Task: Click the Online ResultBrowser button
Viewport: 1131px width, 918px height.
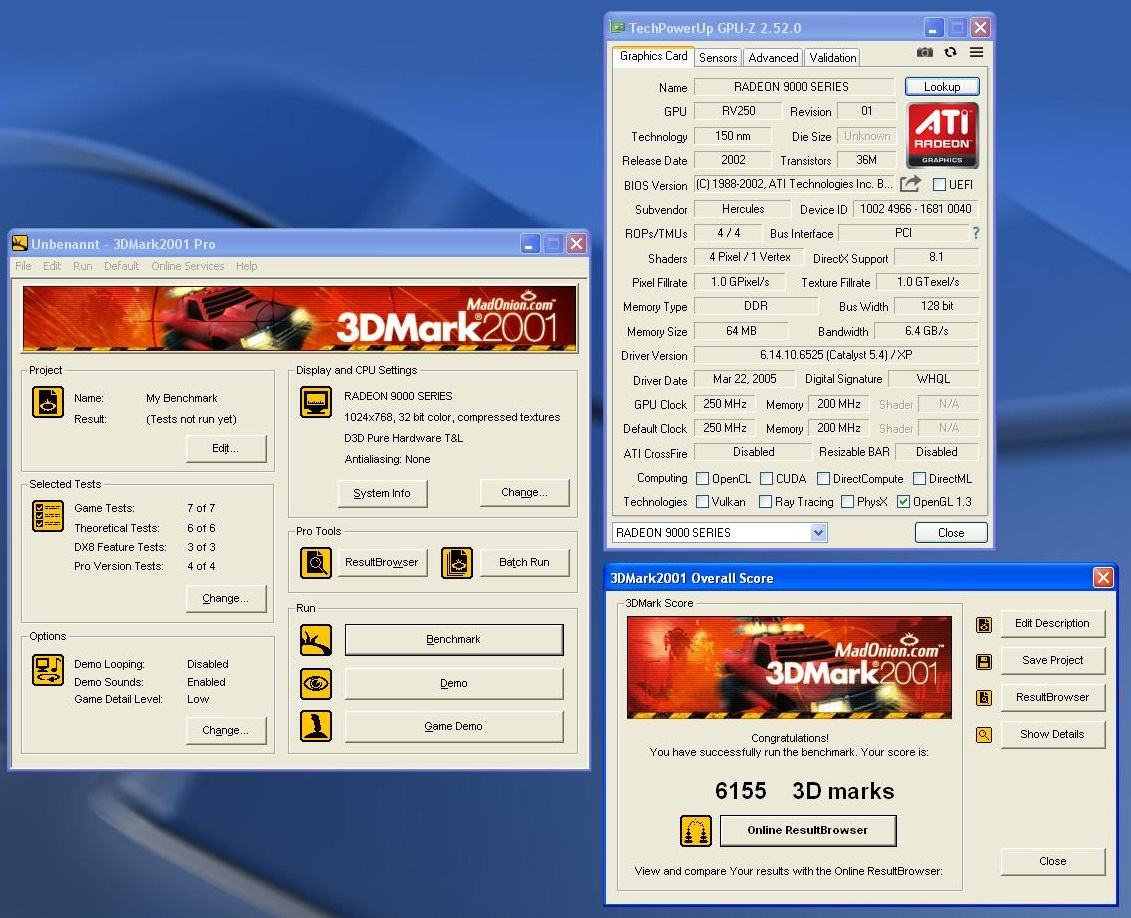Action: pyautogui.click(x=808, y=831)
